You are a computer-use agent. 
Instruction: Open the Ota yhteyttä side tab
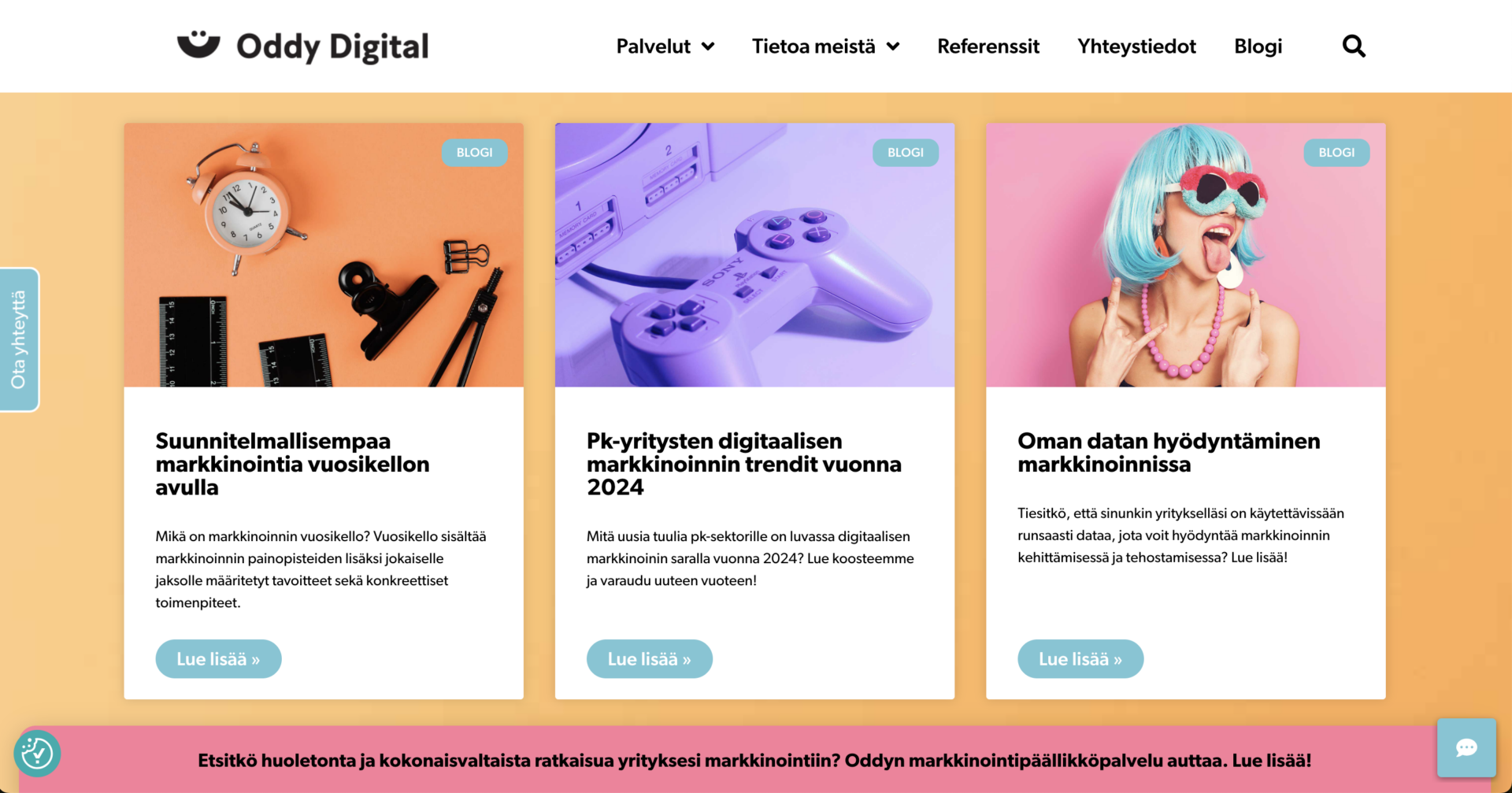click(19, 339)
